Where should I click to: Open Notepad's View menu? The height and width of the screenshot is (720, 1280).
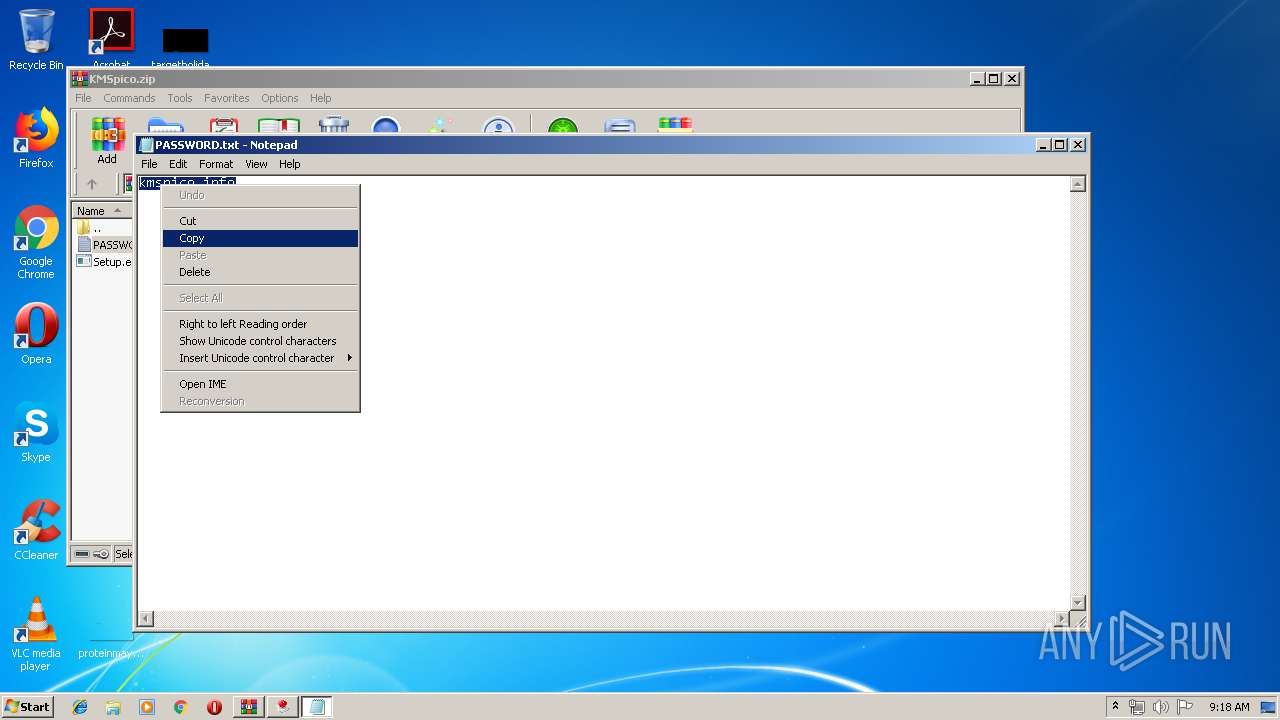coord(256,164)
